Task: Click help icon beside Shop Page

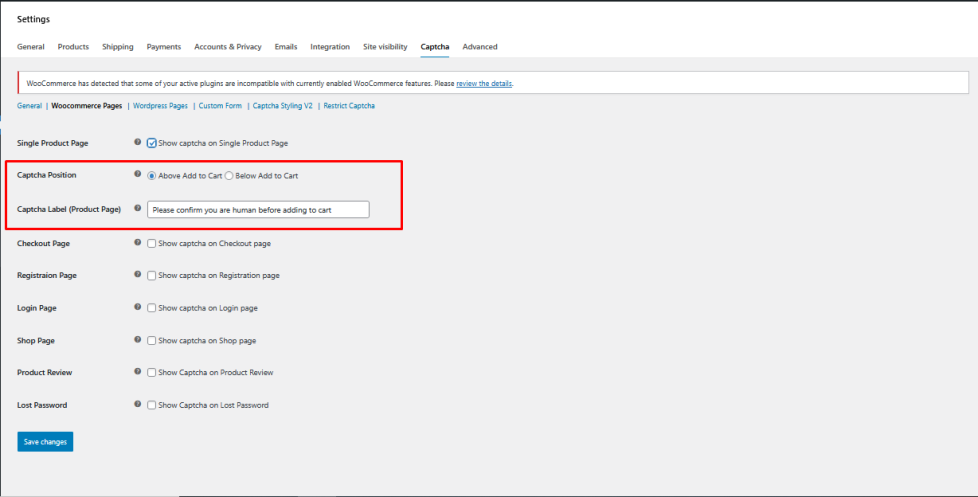Action: (138, 340)
